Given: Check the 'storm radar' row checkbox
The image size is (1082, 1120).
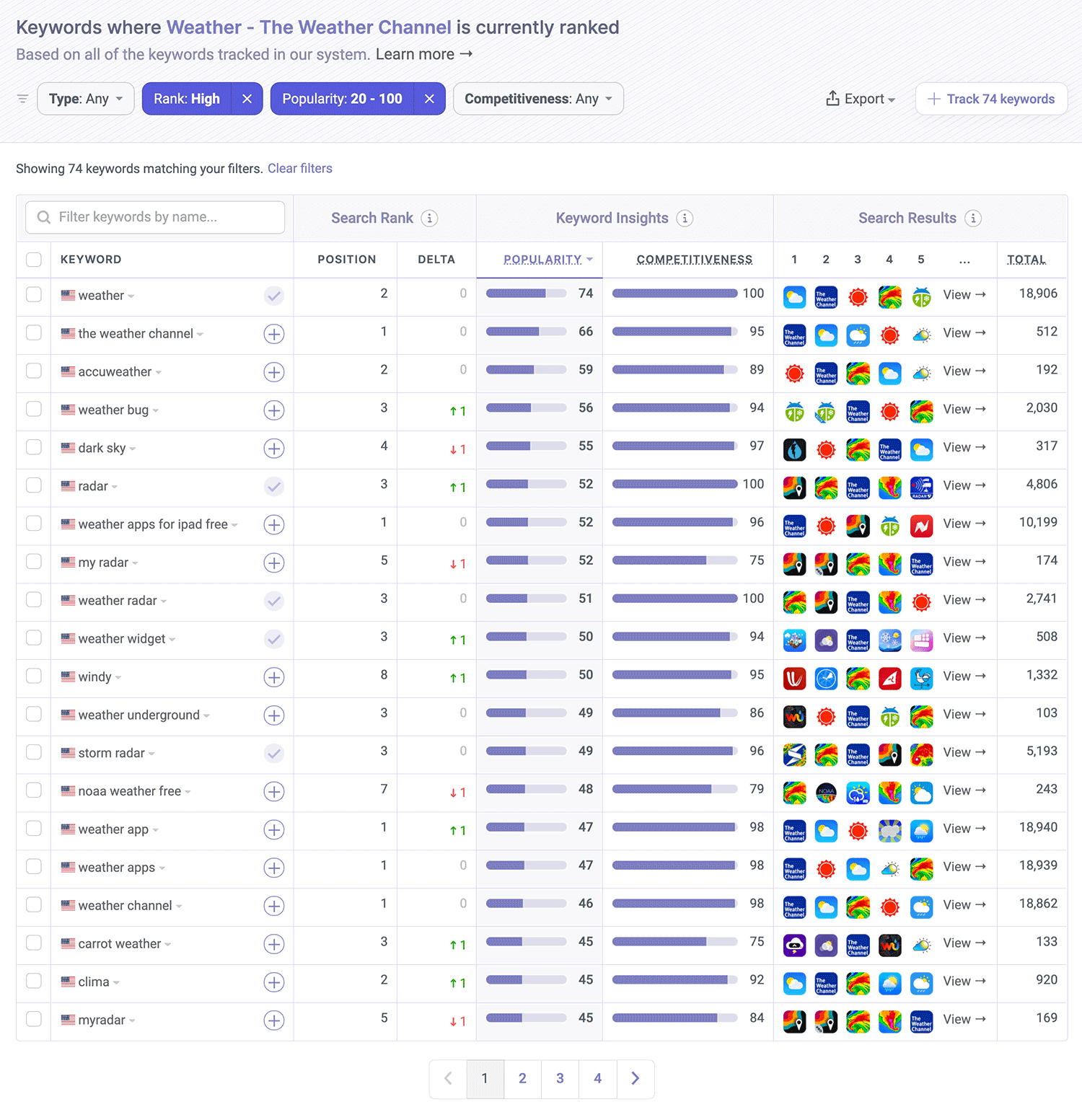Looking at the screenshot, I should pyautogui.click(x=34, y=751).
